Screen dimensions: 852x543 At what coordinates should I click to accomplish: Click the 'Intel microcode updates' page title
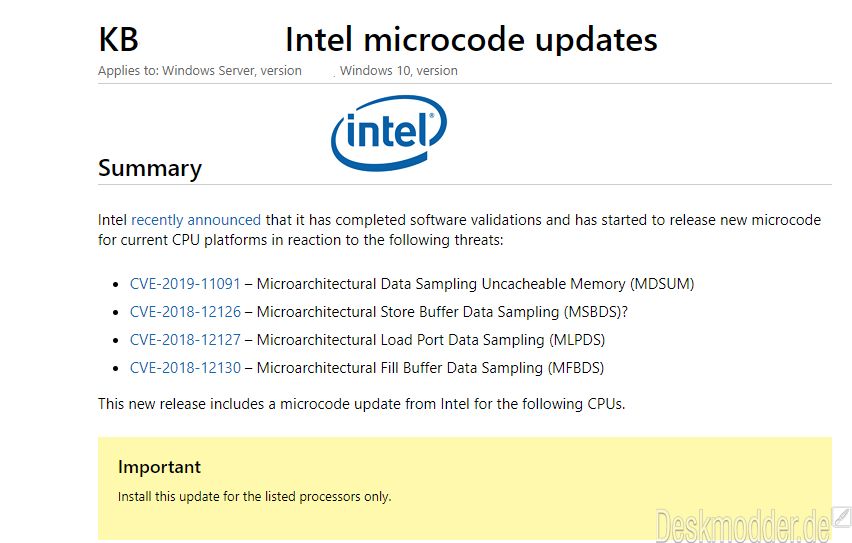471,40
